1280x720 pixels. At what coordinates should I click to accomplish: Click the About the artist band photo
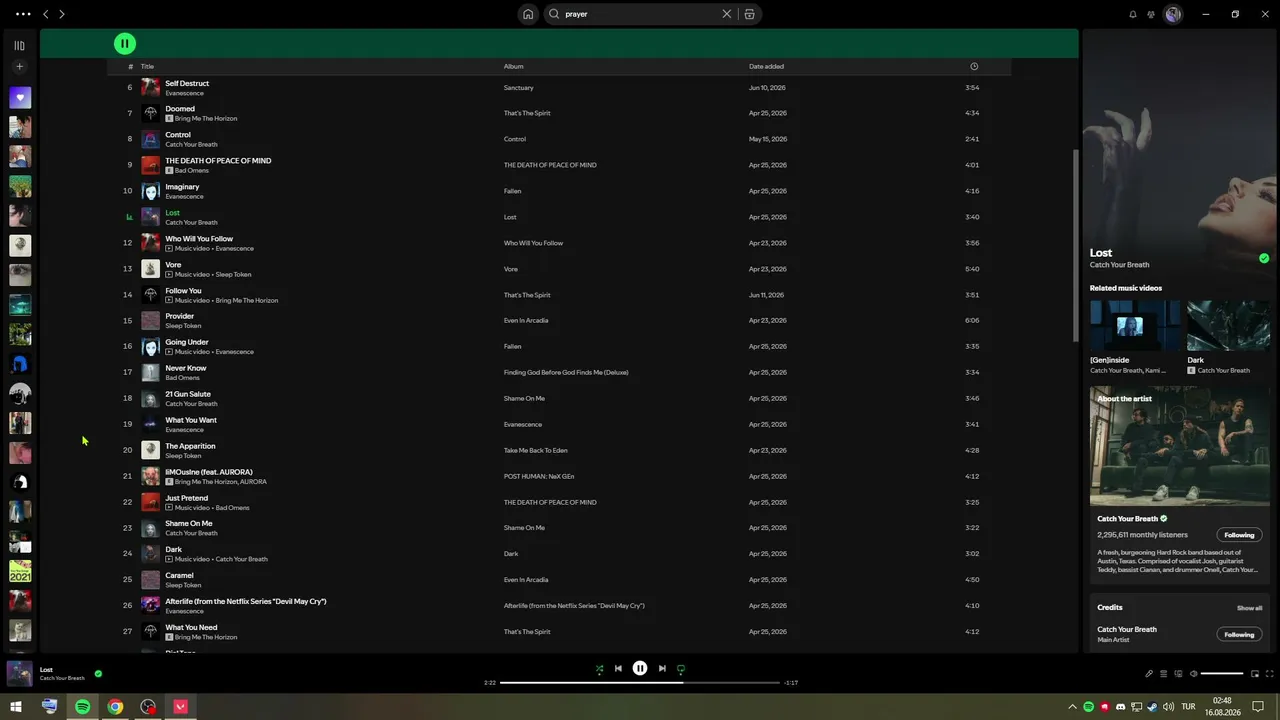click(1180, 446)
